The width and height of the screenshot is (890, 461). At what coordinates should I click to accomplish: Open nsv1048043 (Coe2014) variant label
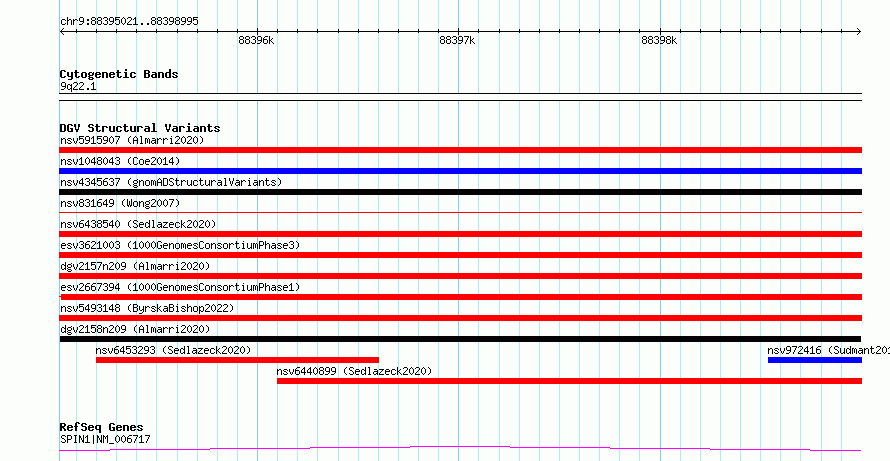pyautogui.click(x=120, y=161)
